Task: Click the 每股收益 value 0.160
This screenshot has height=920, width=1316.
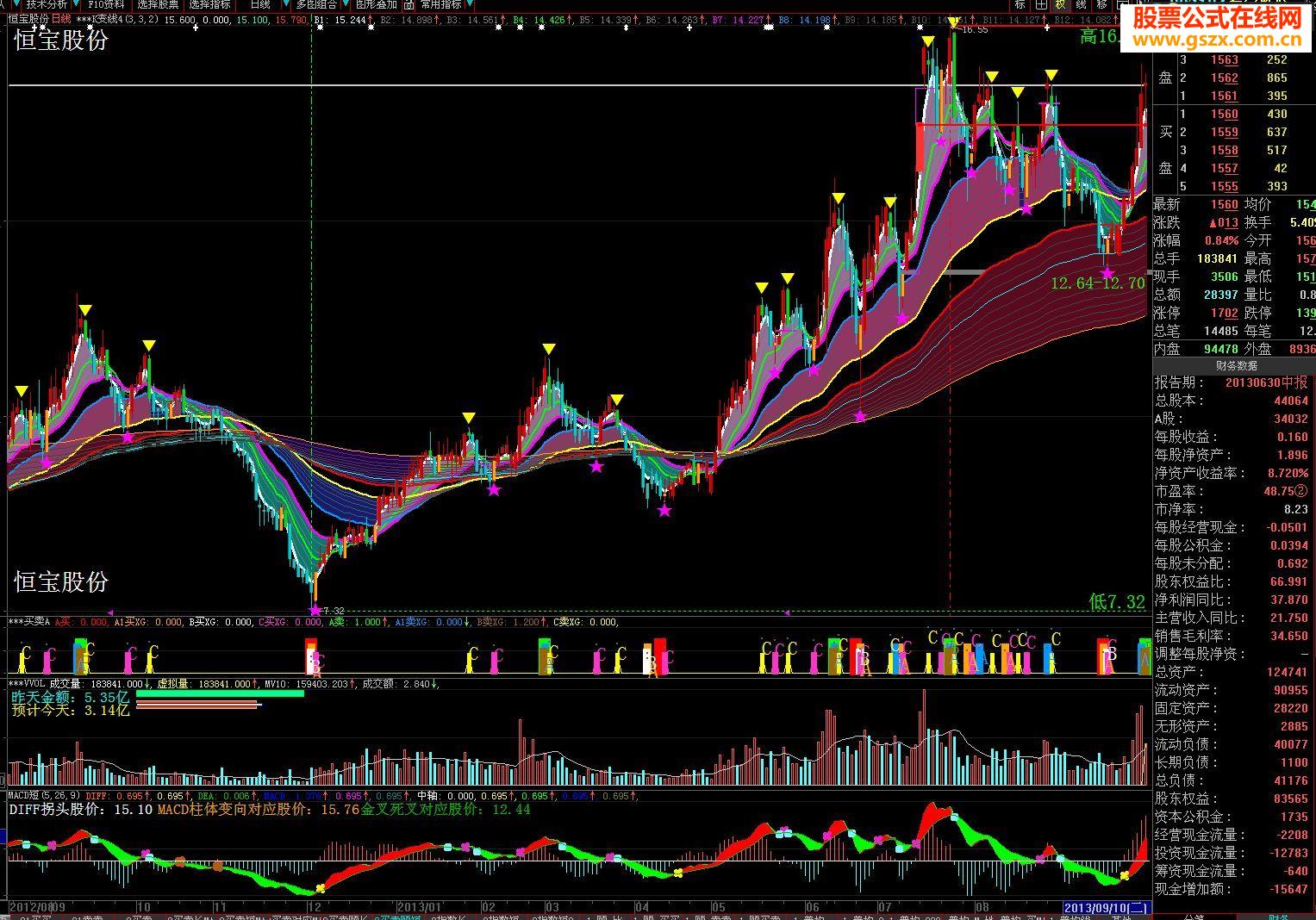Action: coord(1292,437)
